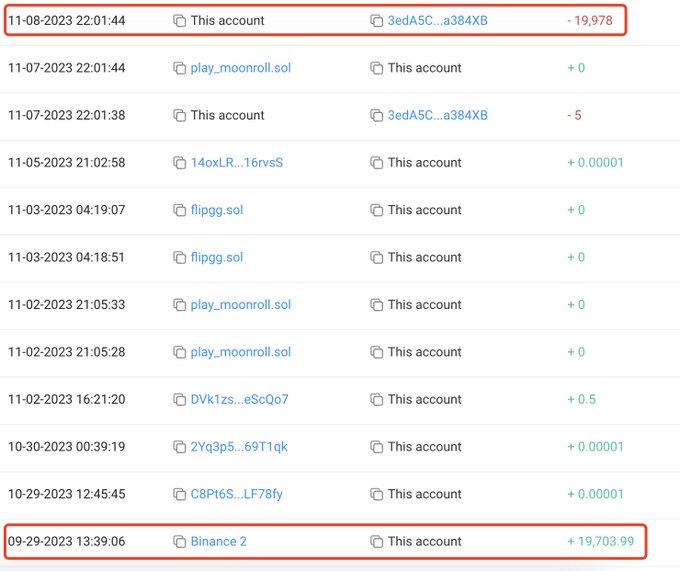Copy DVk1zs...eScQo7 address icon
Image resolution: width=680 pixels, height=571 pixels.
pos(179,399)
